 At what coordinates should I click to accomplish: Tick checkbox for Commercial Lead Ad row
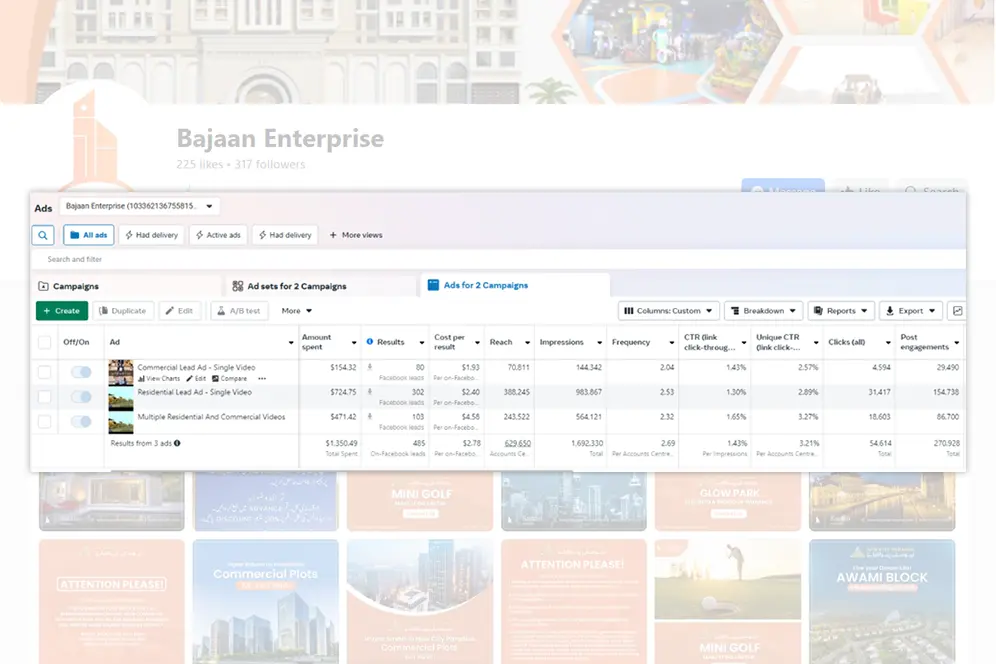pyautogui.click(x=44, y=372)
